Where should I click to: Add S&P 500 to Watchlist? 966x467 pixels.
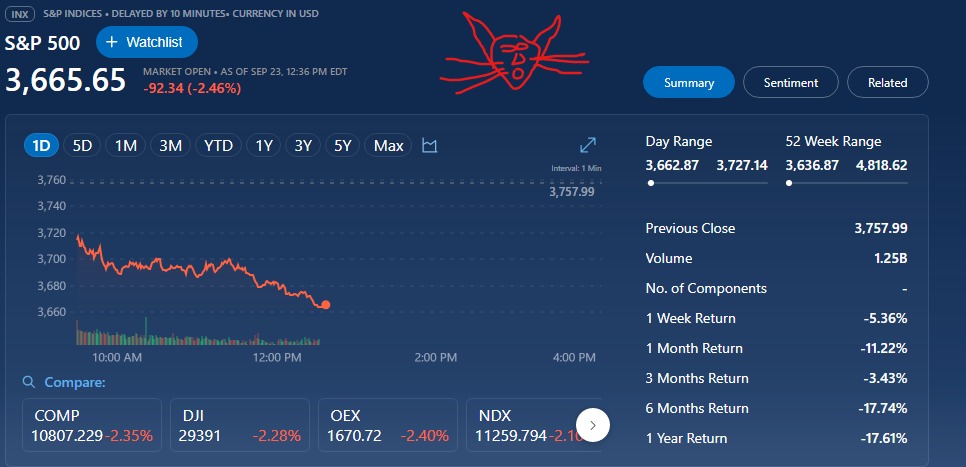[x=147, y=42]
